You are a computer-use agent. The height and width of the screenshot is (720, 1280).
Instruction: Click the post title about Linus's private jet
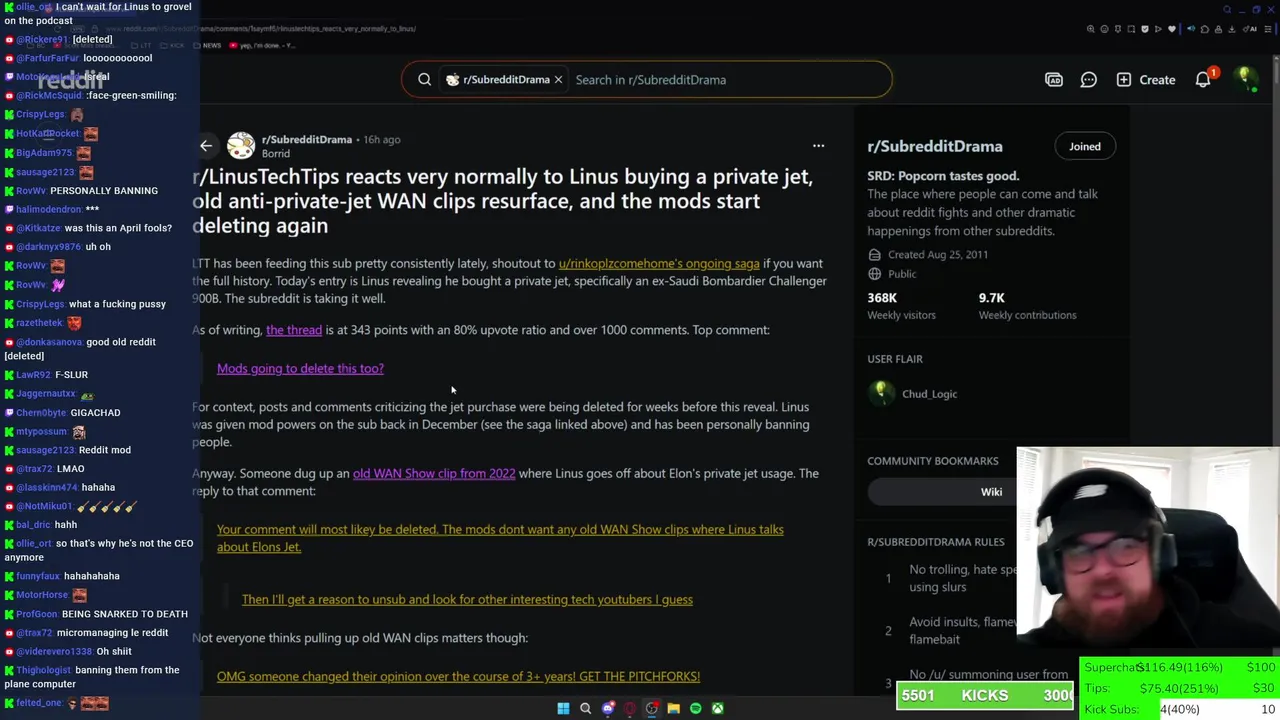point(503,201)
